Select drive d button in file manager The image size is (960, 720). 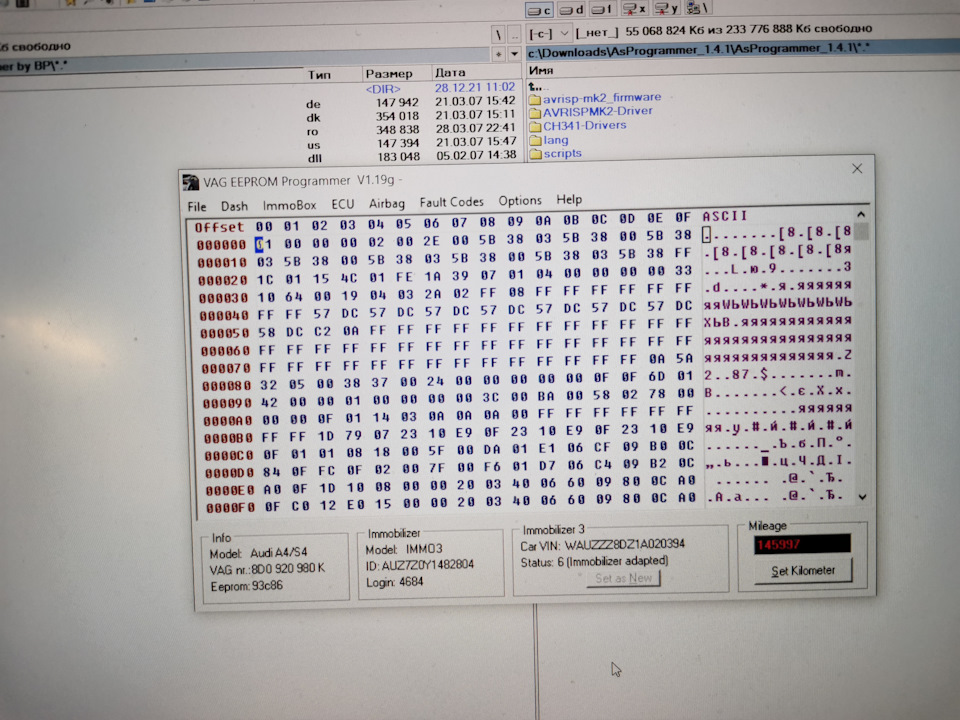[571, 10]
